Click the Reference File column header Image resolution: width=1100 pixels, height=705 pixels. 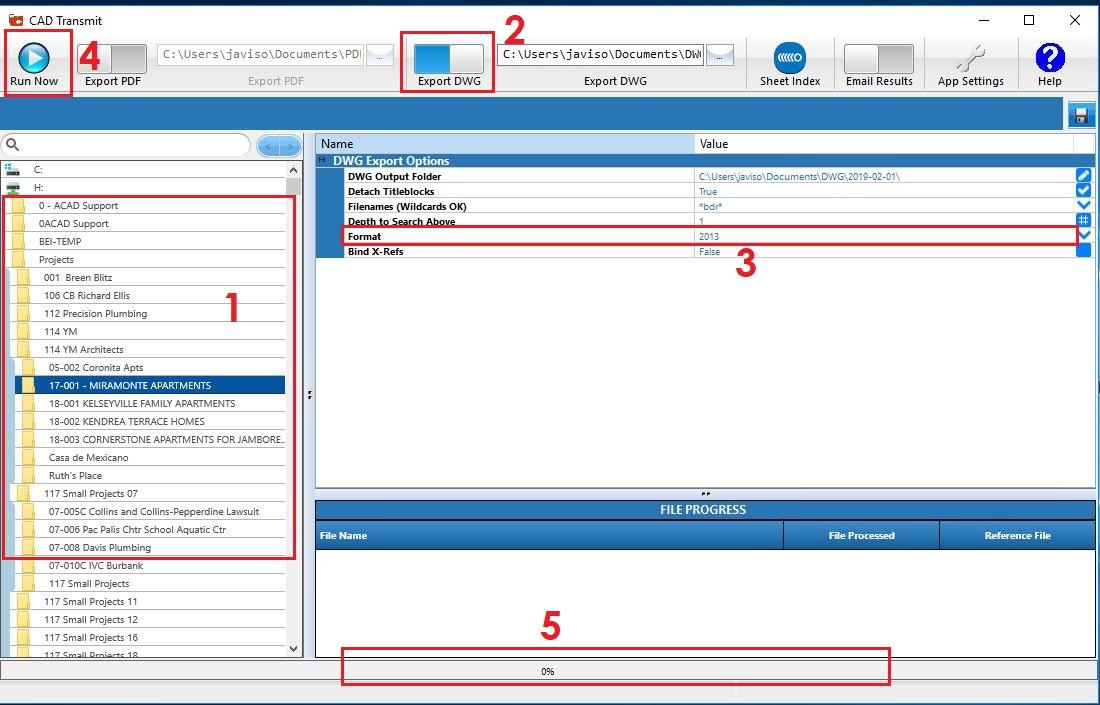pos(1017,535)
